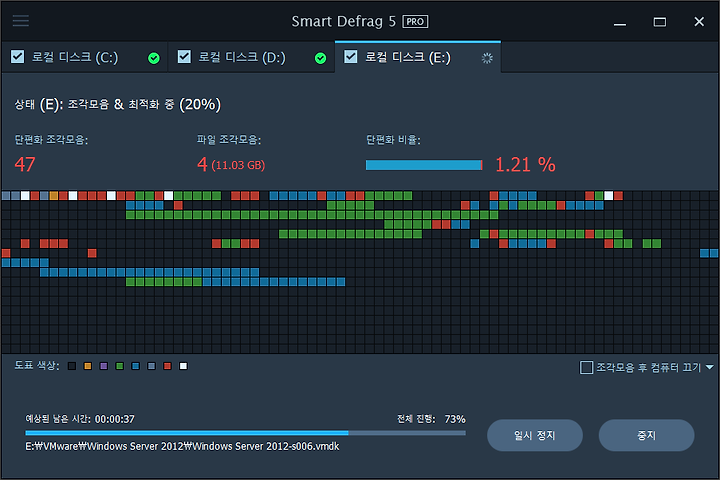
Task: Enable 조각모음 후 컴퓨터 끄기 checkbox
Action: [x=586, y=367]
